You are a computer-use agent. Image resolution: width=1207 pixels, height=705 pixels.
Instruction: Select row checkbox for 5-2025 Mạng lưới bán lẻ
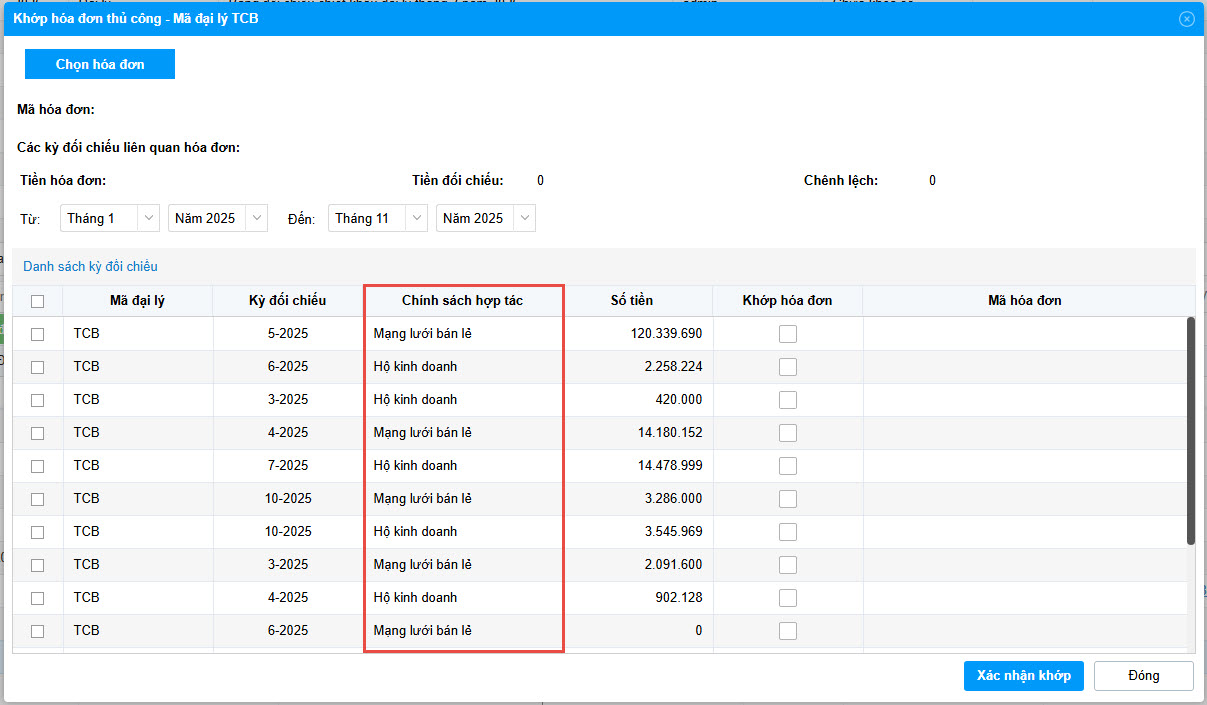click(x=38, y=334)
